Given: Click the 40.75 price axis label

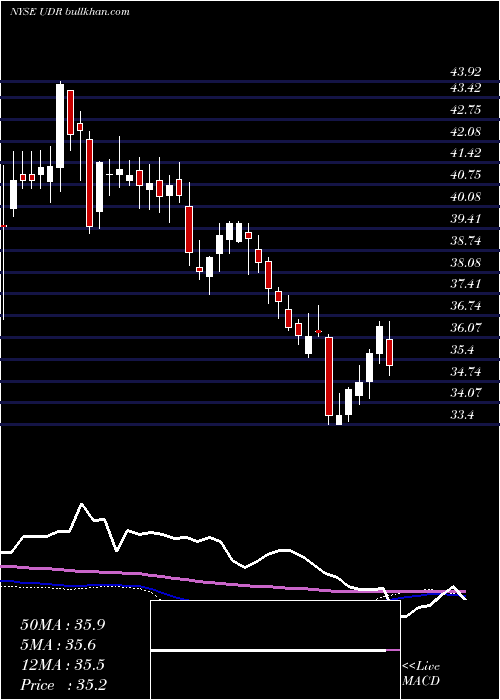Looking at the screenshot, I should coord(465,175).
